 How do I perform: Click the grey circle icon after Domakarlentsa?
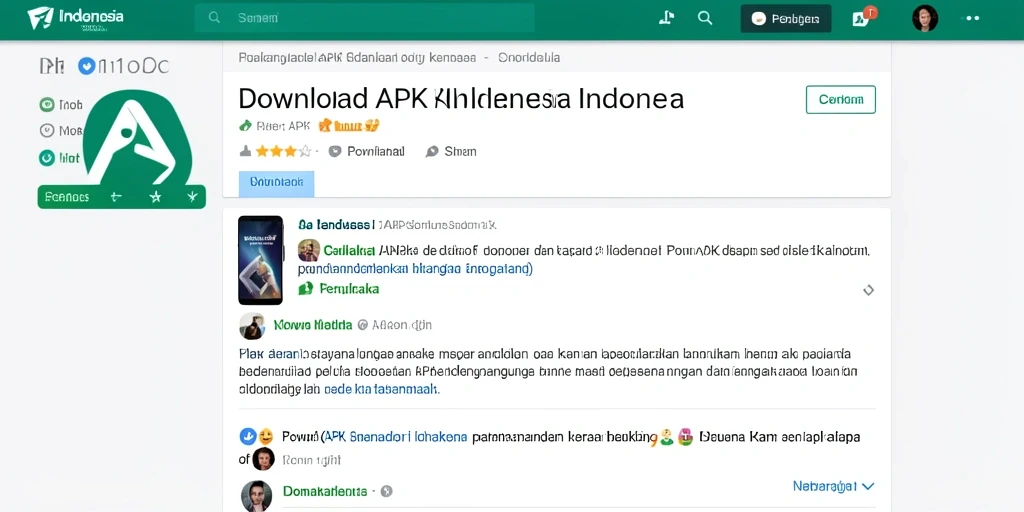click(x=386, y=491)
